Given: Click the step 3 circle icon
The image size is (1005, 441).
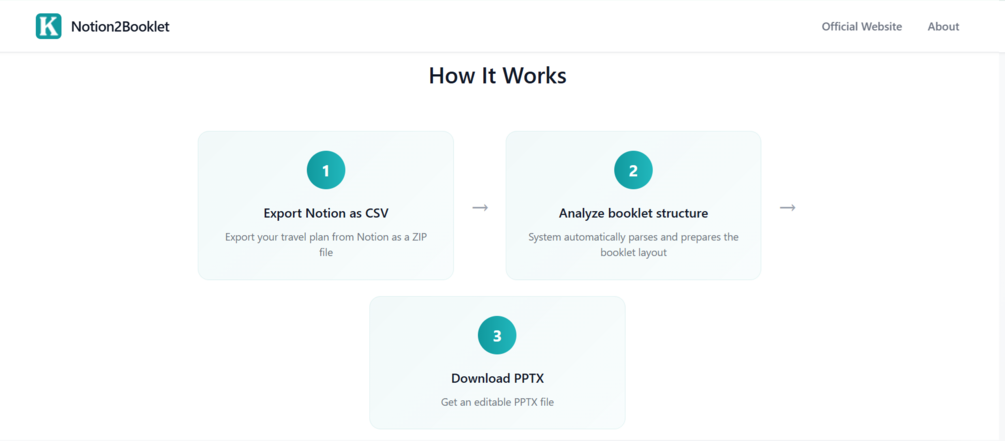Looking at the screenshot, I should (497, 336).
